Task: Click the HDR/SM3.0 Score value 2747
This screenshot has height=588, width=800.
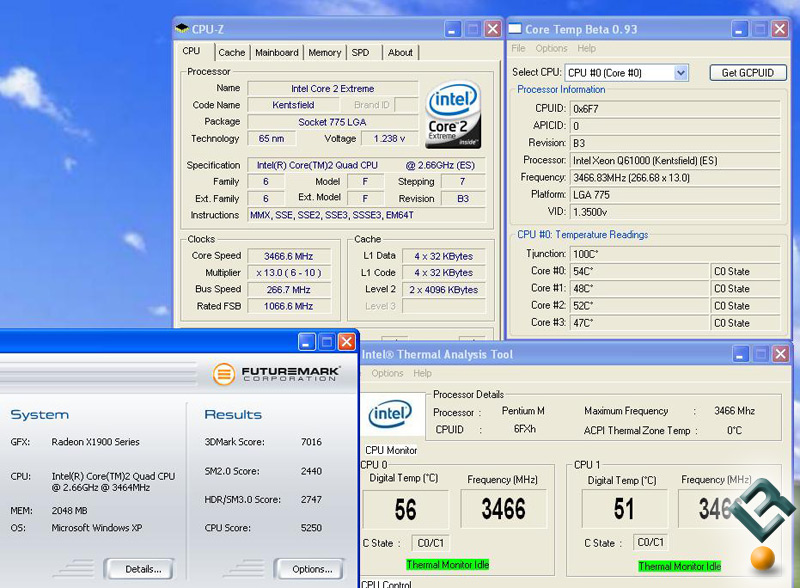Action: tap(311, 499)
